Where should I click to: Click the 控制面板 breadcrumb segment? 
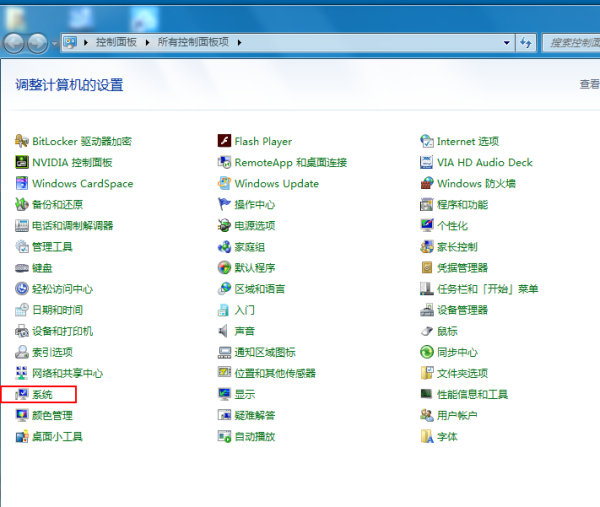tap(116, 42)
